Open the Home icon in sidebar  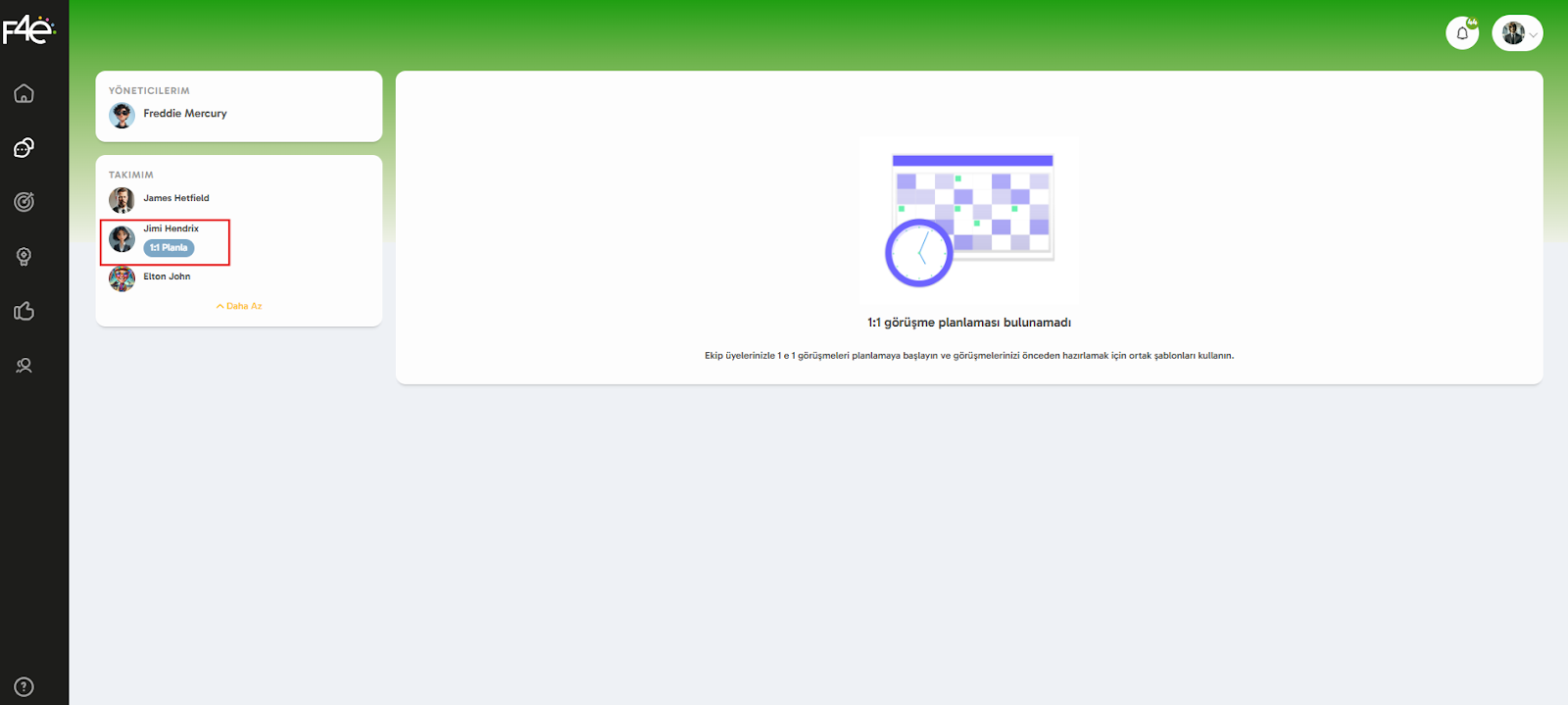pos(24,94)
